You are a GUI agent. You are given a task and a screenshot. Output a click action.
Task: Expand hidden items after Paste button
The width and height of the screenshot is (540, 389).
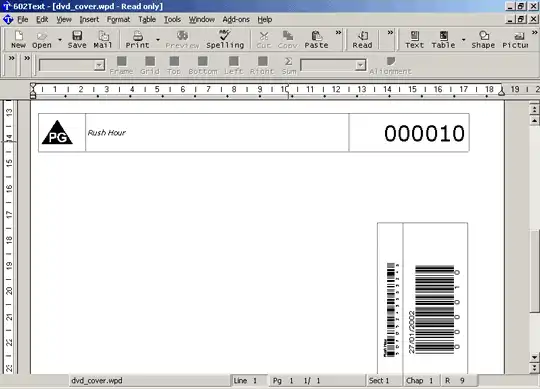[x=338, y=33]
